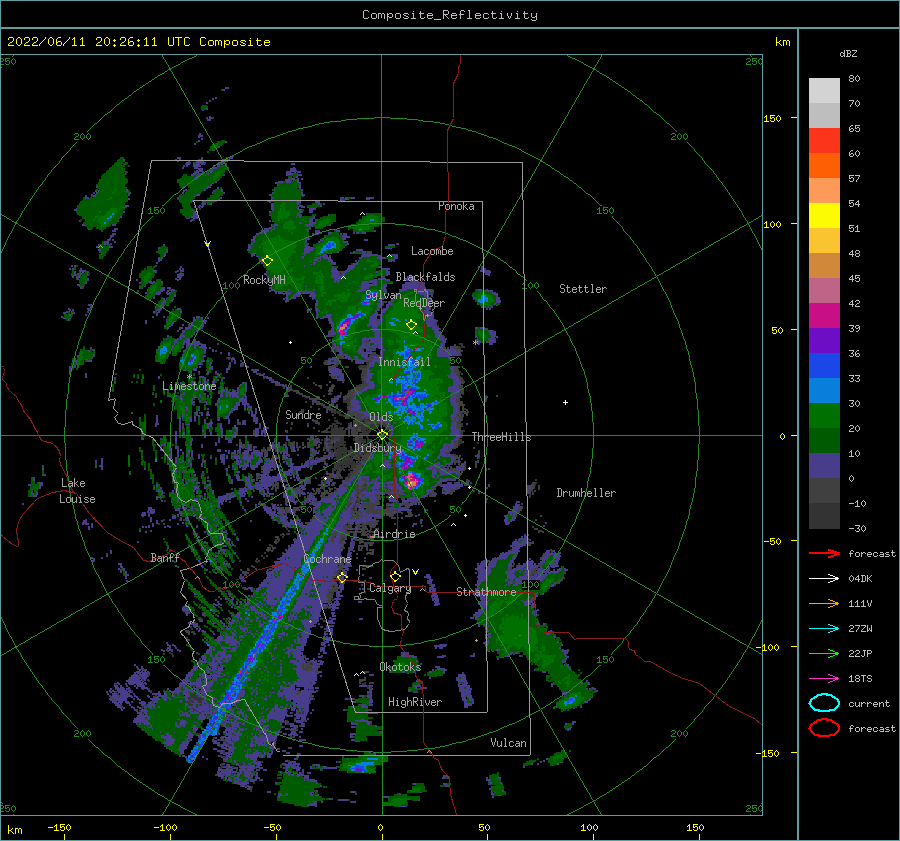900x841 pixels.
Task: Click the green 22JP arrow legend icon
Action: click(824, 653)
